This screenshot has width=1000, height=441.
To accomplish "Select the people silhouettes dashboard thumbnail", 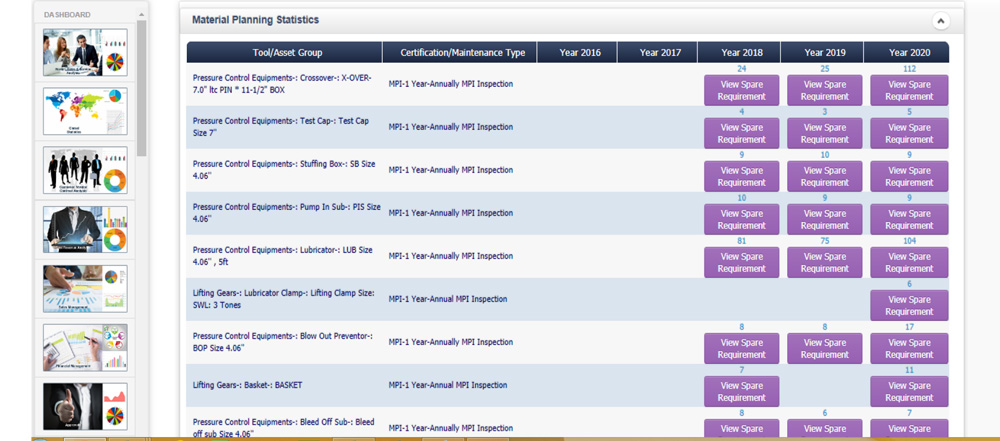I will pyautogui.click(x=85, y=170).
